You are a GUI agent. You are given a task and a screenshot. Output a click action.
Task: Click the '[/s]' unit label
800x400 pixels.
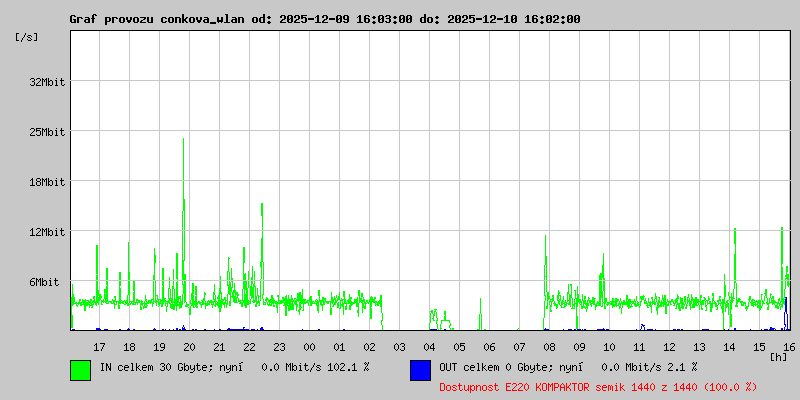click(x=27, y=37)
